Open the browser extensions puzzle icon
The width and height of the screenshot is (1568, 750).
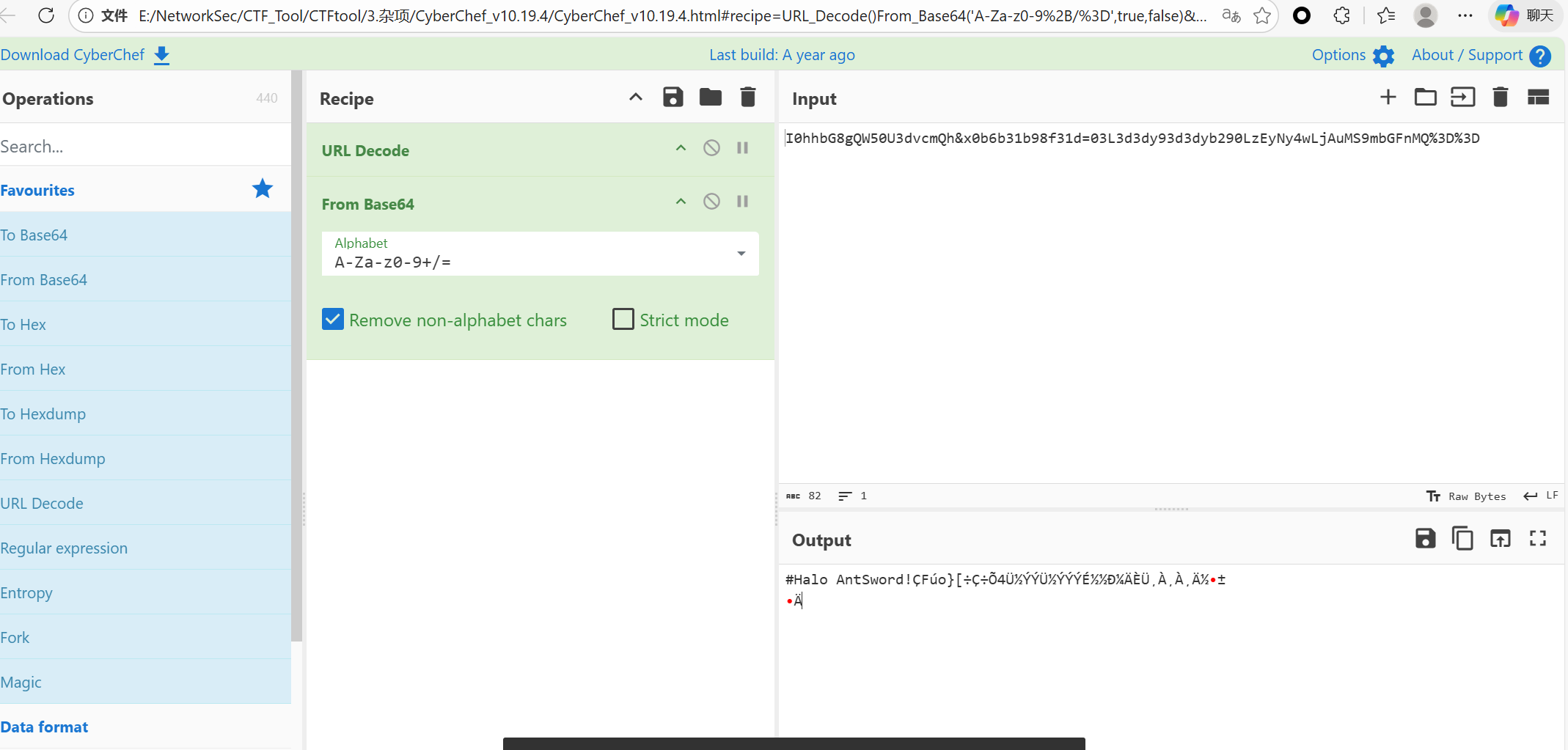1341,15
